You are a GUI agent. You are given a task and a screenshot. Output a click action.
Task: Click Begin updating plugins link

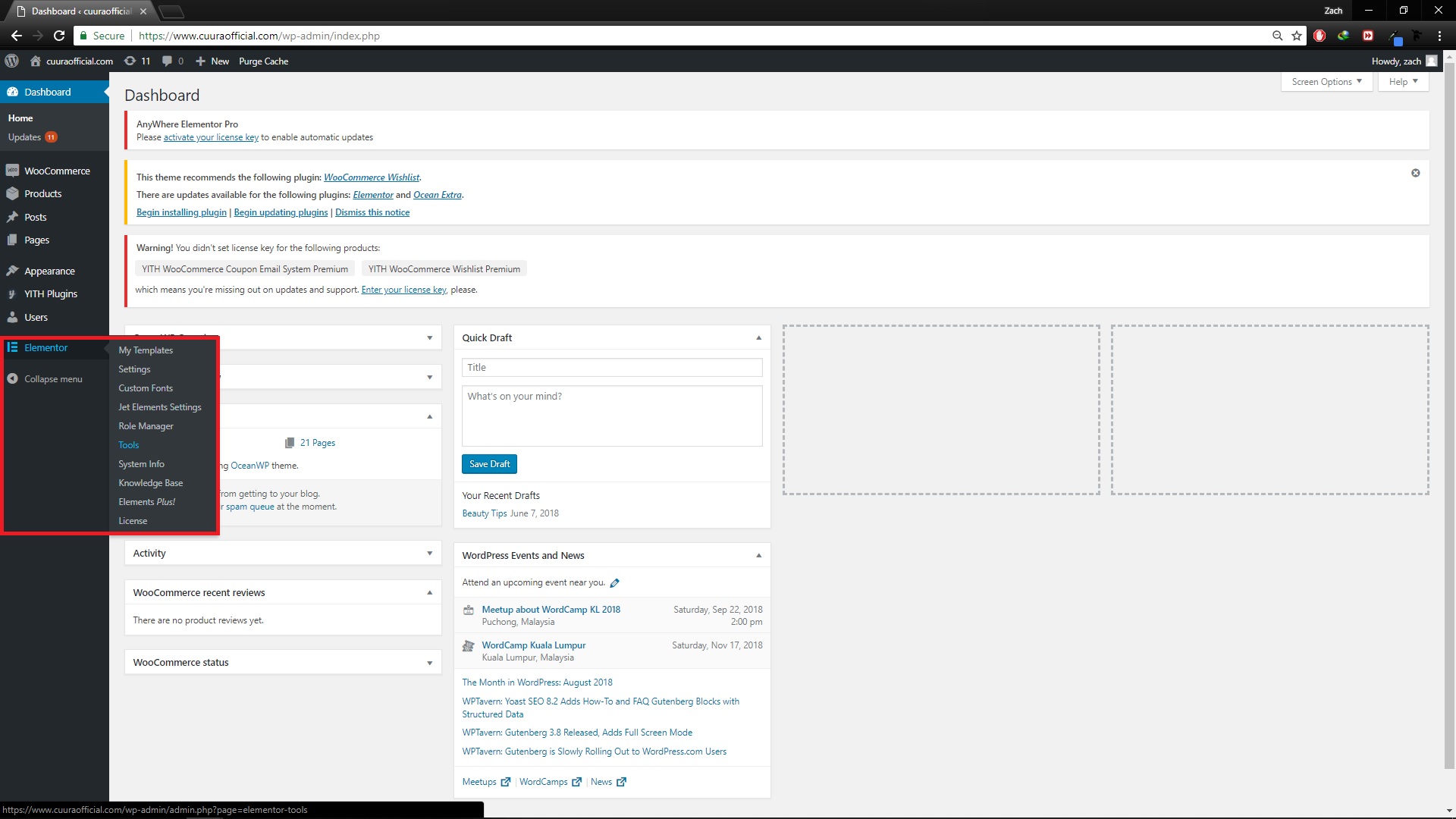[x=281, y=212]
